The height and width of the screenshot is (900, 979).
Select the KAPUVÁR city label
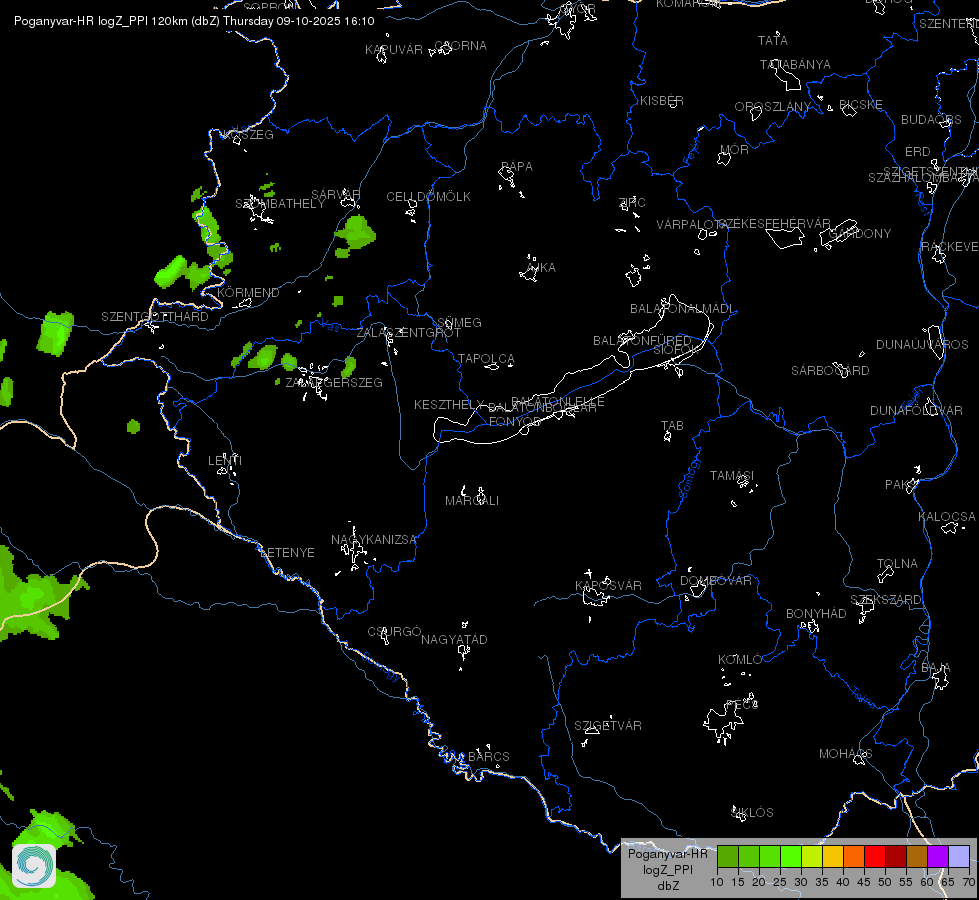[x=394, y=50]
